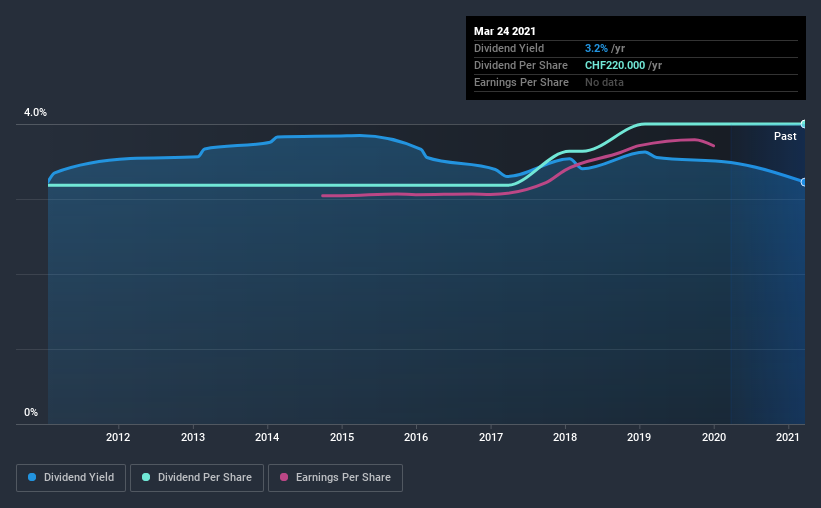Select the 2015 label on the time axis
This screenshot has width=821, height=508.
(x=342, y=437)
